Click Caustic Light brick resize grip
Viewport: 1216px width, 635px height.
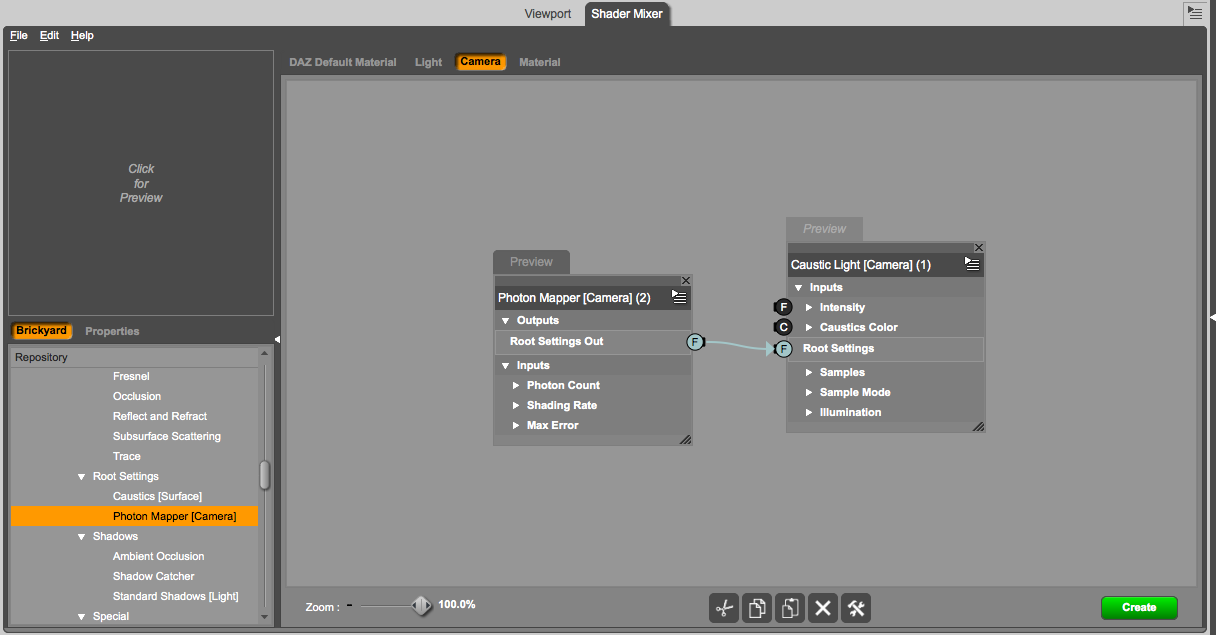point(978,426)
